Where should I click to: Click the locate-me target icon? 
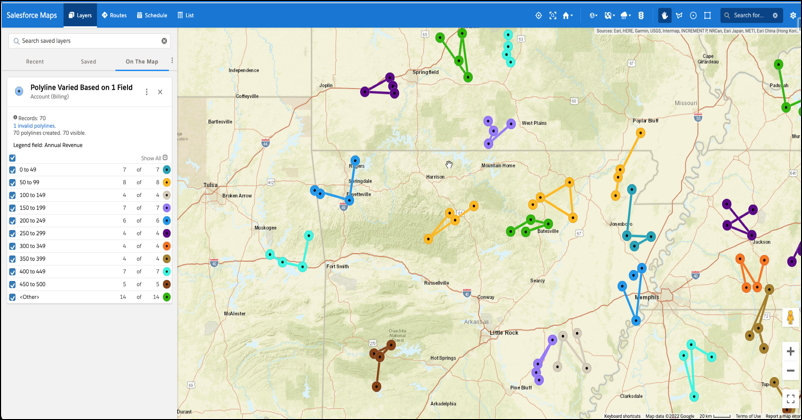tap(538, 15)
